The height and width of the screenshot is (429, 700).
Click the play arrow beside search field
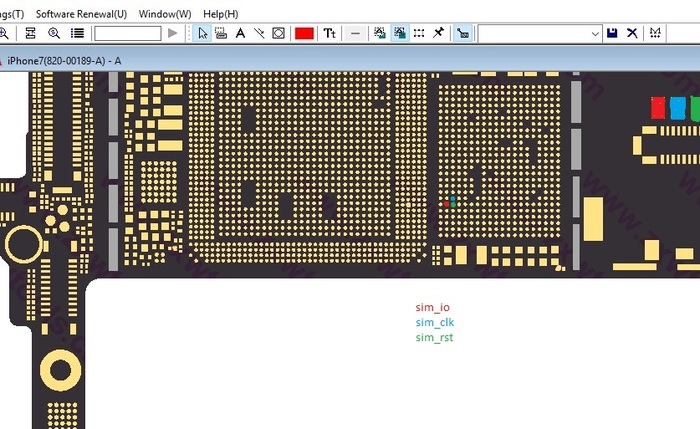point(173,33)
